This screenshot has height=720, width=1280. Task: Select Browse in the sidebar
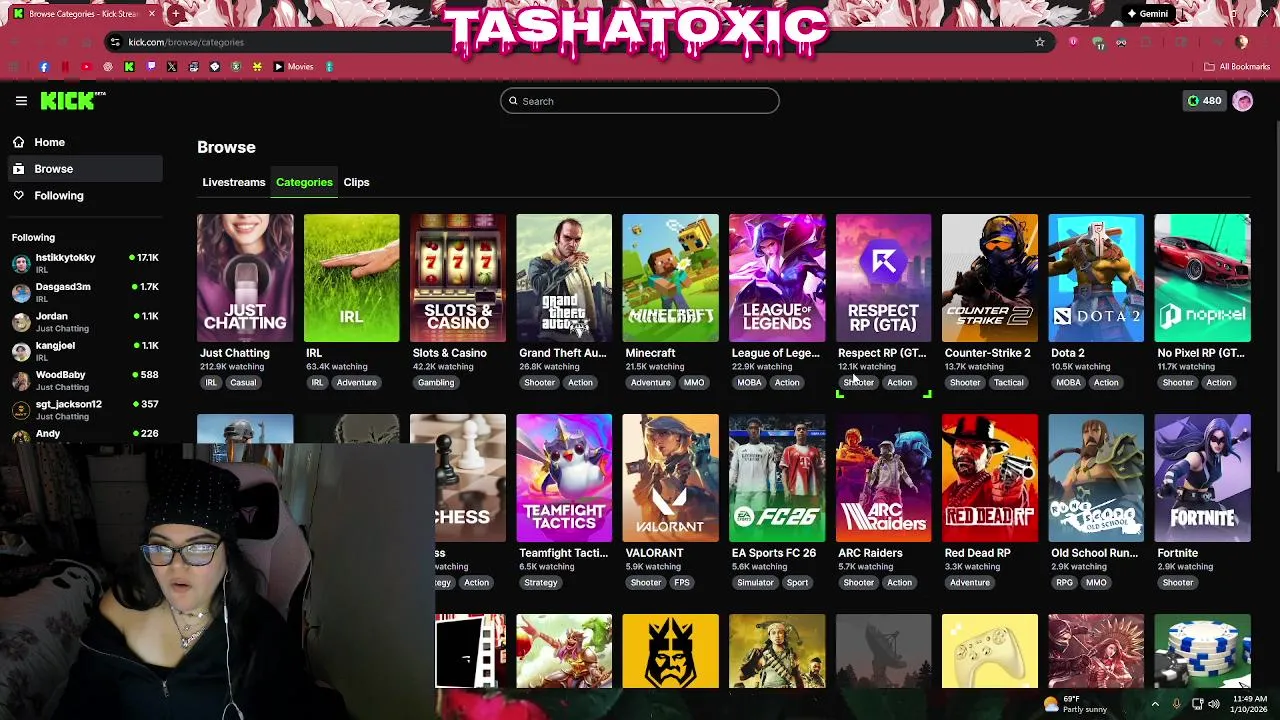tap(84, 169)
